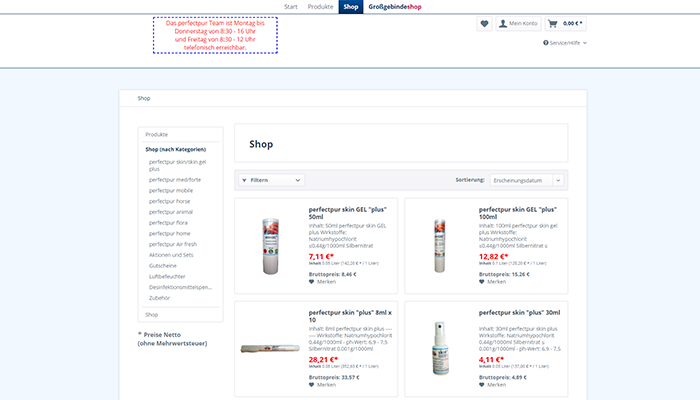Click the Bruttopreis: 4,89 € text

coord(503,377)
